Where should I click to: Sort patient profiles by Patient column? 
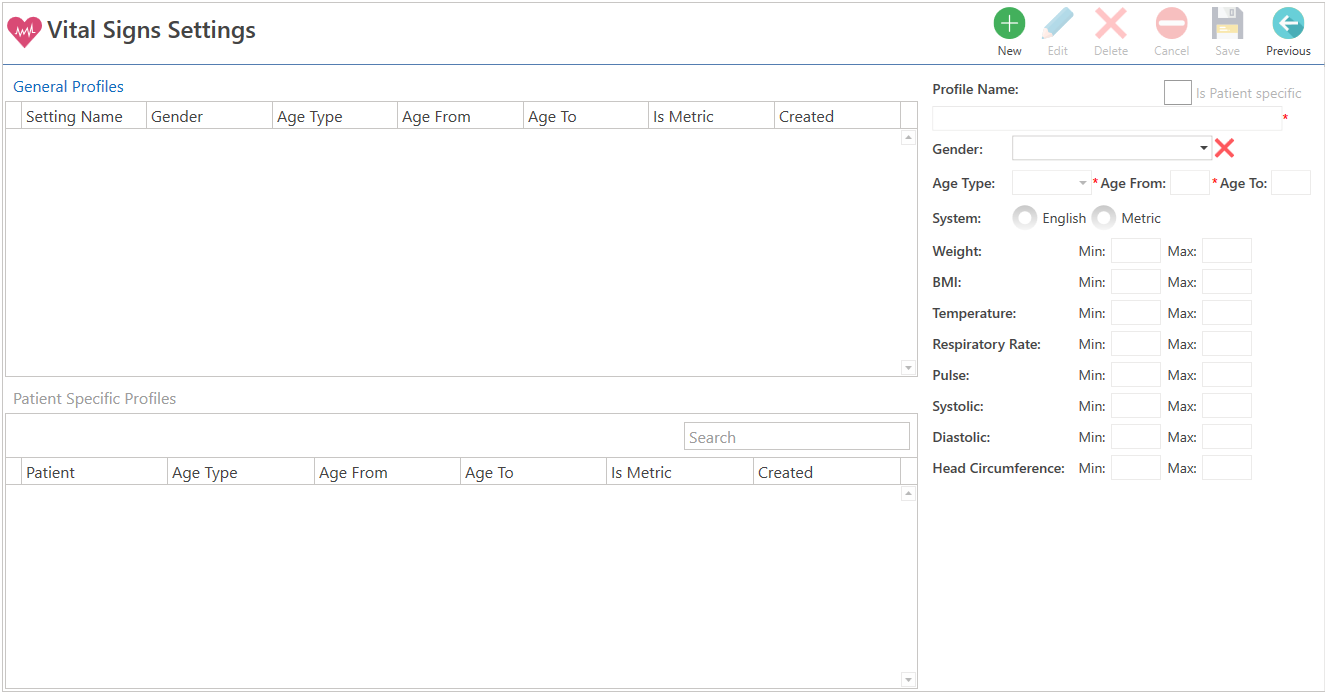pos(94,472)
